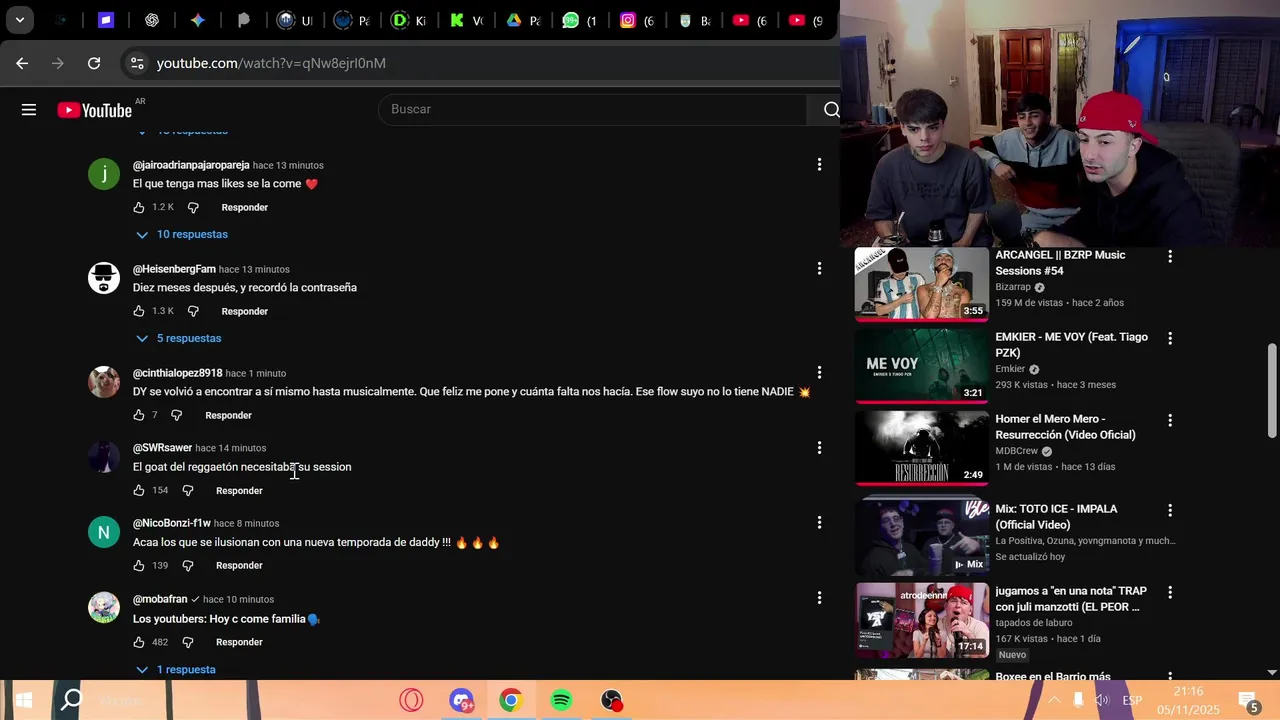Like the @cinthialopez8918 comment
Screen dimensions: 1280x720
(x=139, y=415)
